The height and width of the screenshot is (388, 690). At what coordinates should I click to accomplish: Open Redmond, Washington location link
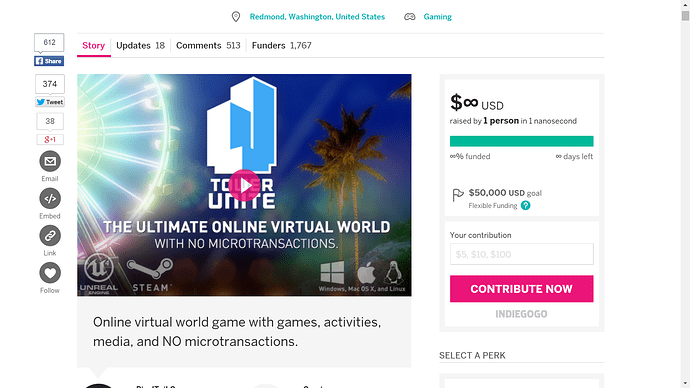[x=317, y=17]
